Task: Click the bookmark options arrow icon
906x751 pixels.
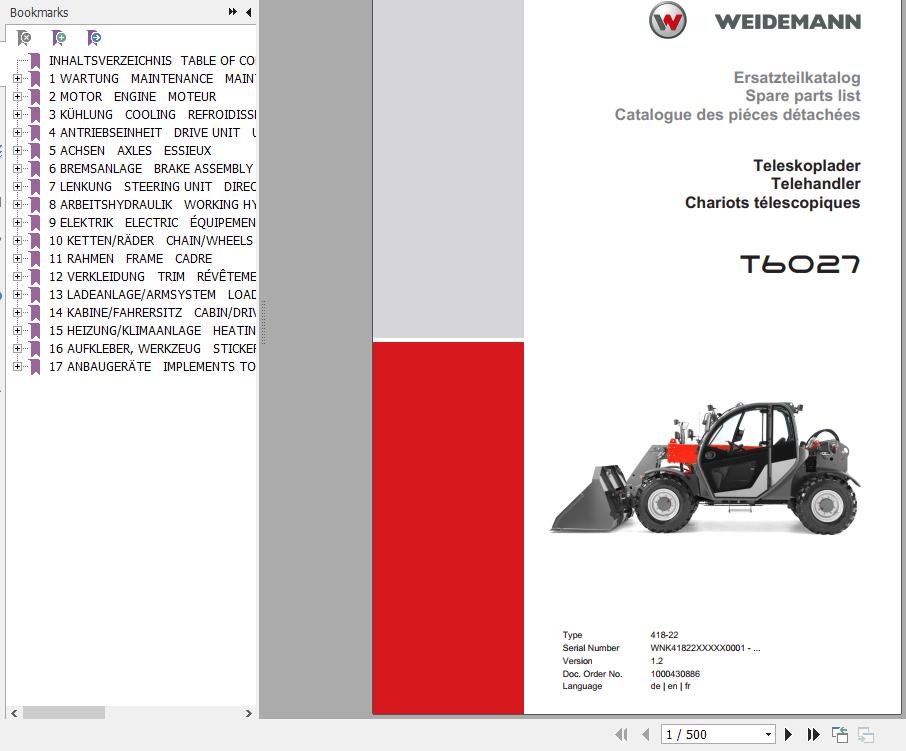Action: 94,38
